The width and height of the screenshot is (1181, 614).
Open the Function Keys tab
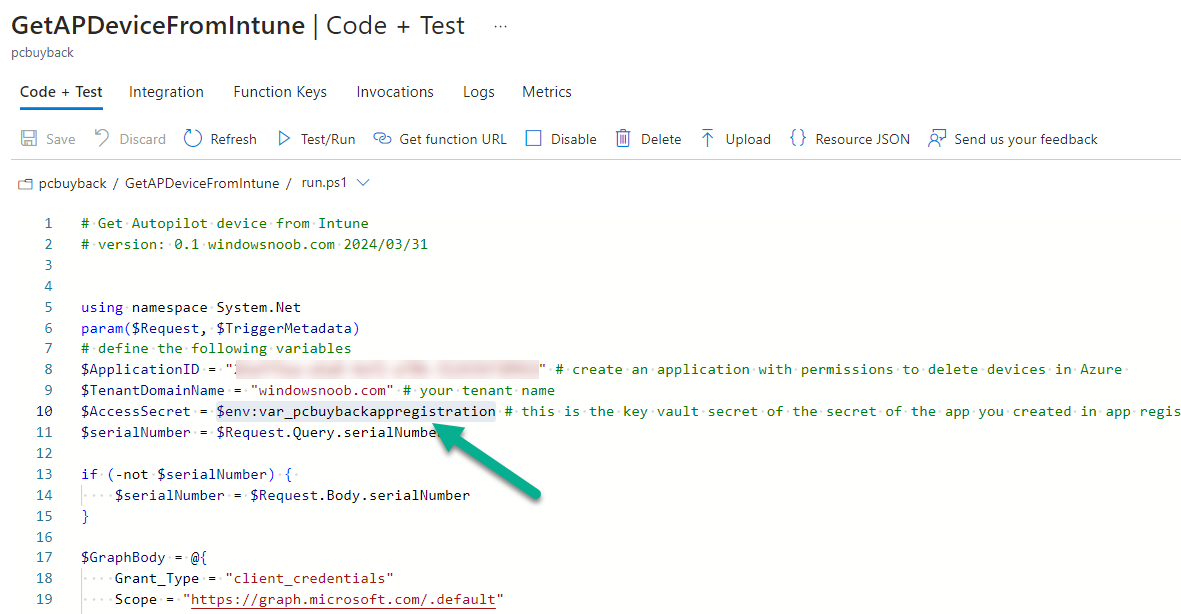(x=280, y=92)
